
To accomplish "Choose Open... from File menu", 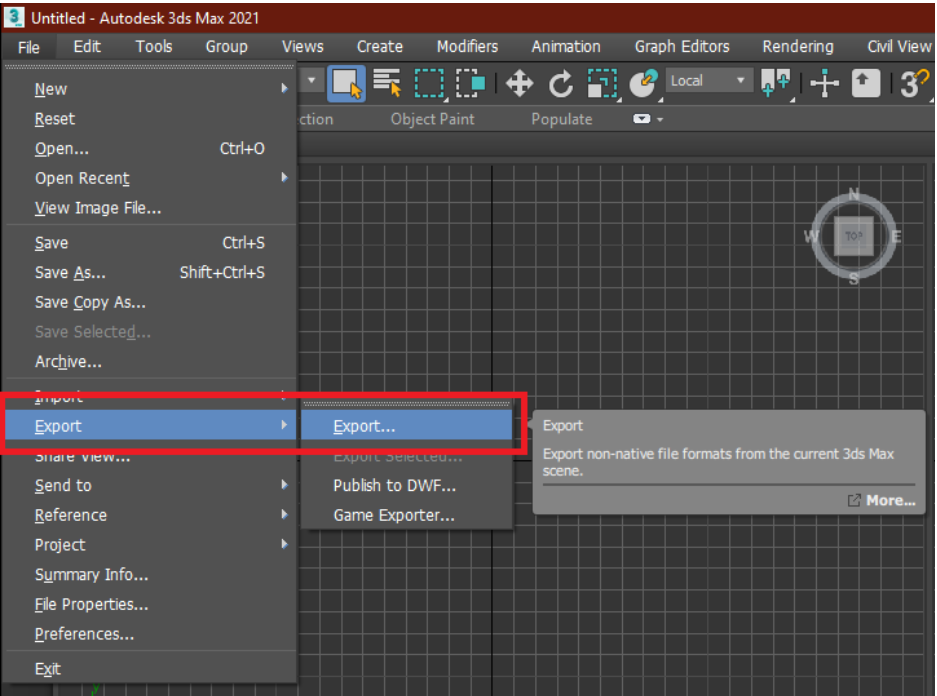I will 151,149.
